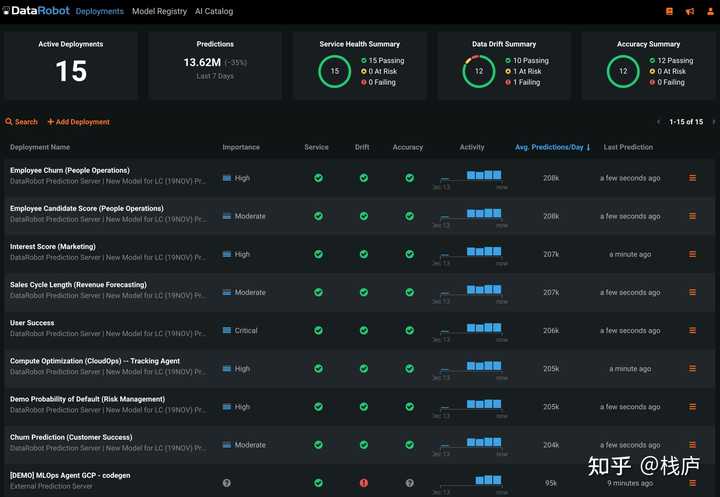Open Compute Optimization (CloudOps) Tracking Agent deployment
Image resolution: width=720 pixels, height=497 pixels.
95,361
